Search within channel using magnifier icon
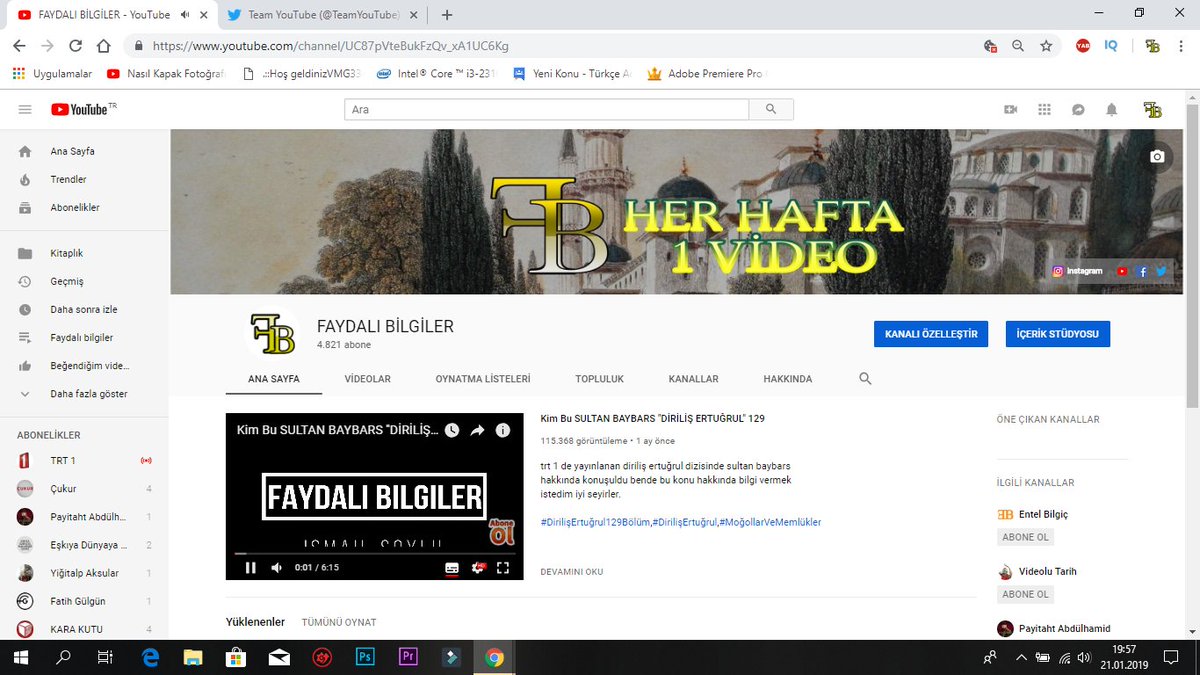 pos(866,379)
